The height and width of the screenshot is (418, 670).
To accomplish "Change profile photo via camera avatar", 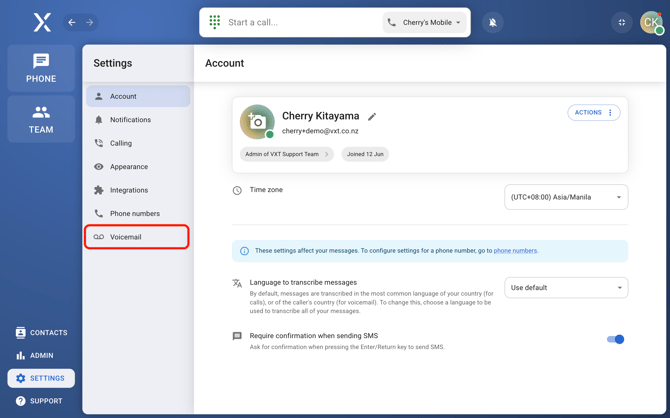I will tap(257, 121).
